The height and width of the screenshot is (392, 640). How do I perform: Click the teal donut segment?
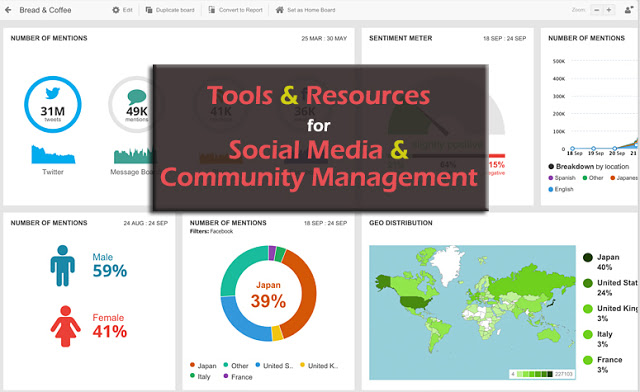tap(238, 267)
